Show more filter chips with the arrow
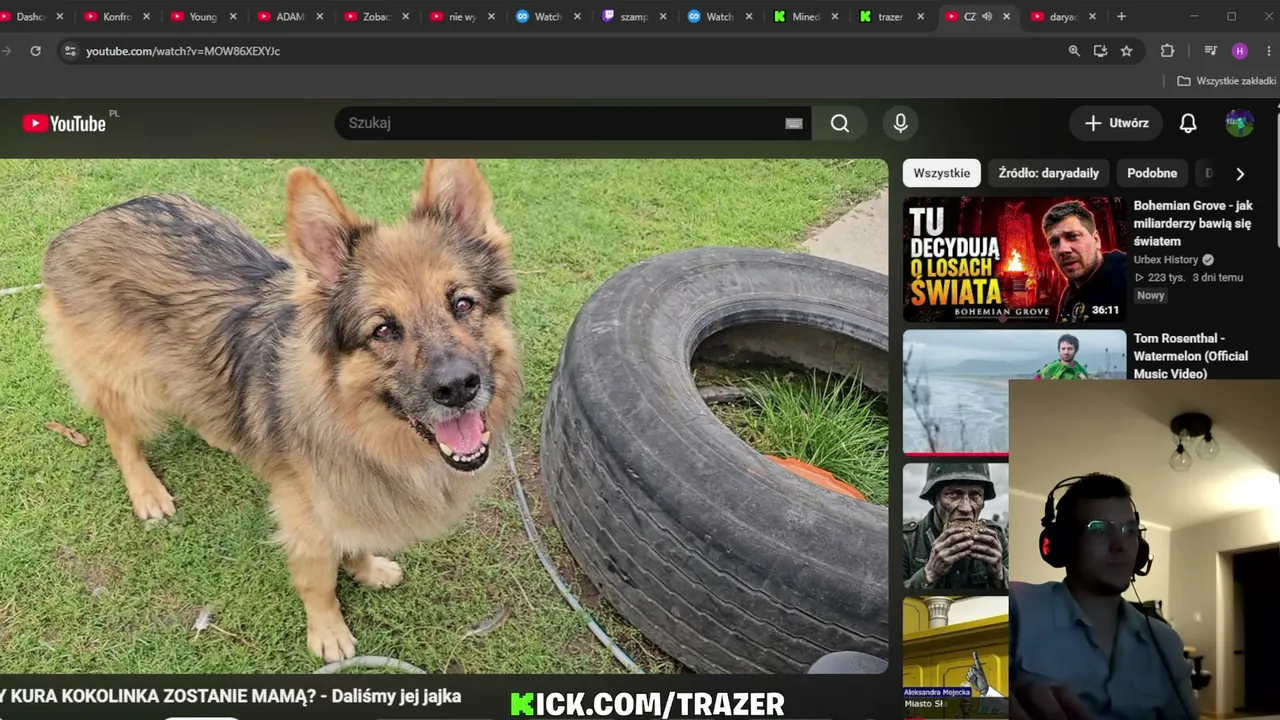Image resolution: width=1280 pixels, height=720 pixels. point(1240,173)
